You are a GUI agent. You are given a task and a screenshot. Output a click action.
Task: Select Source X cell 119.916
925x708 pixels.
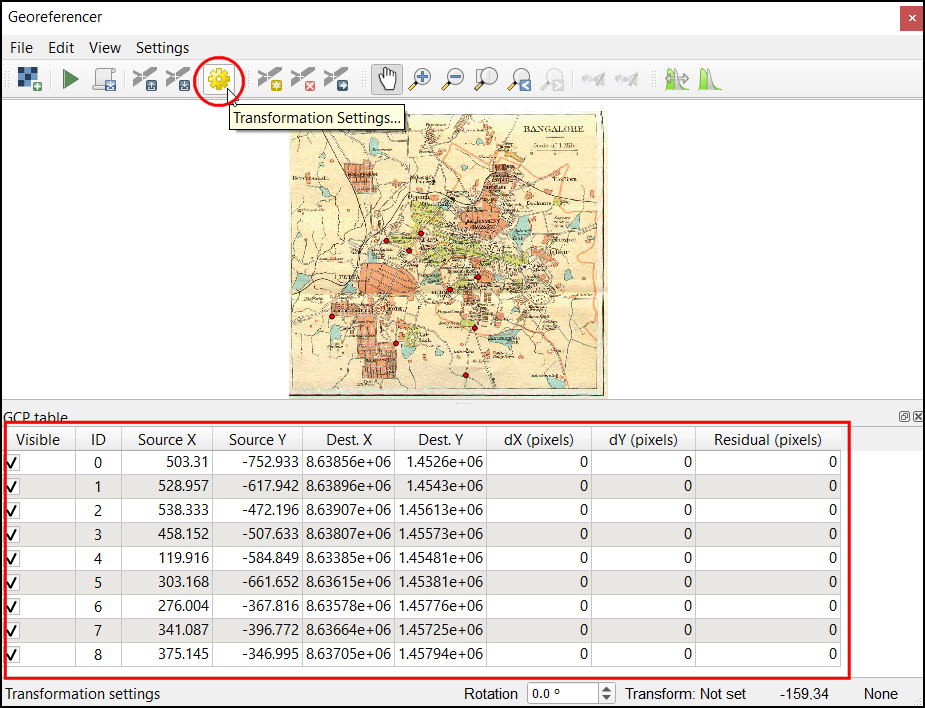(x=167, y=558)
